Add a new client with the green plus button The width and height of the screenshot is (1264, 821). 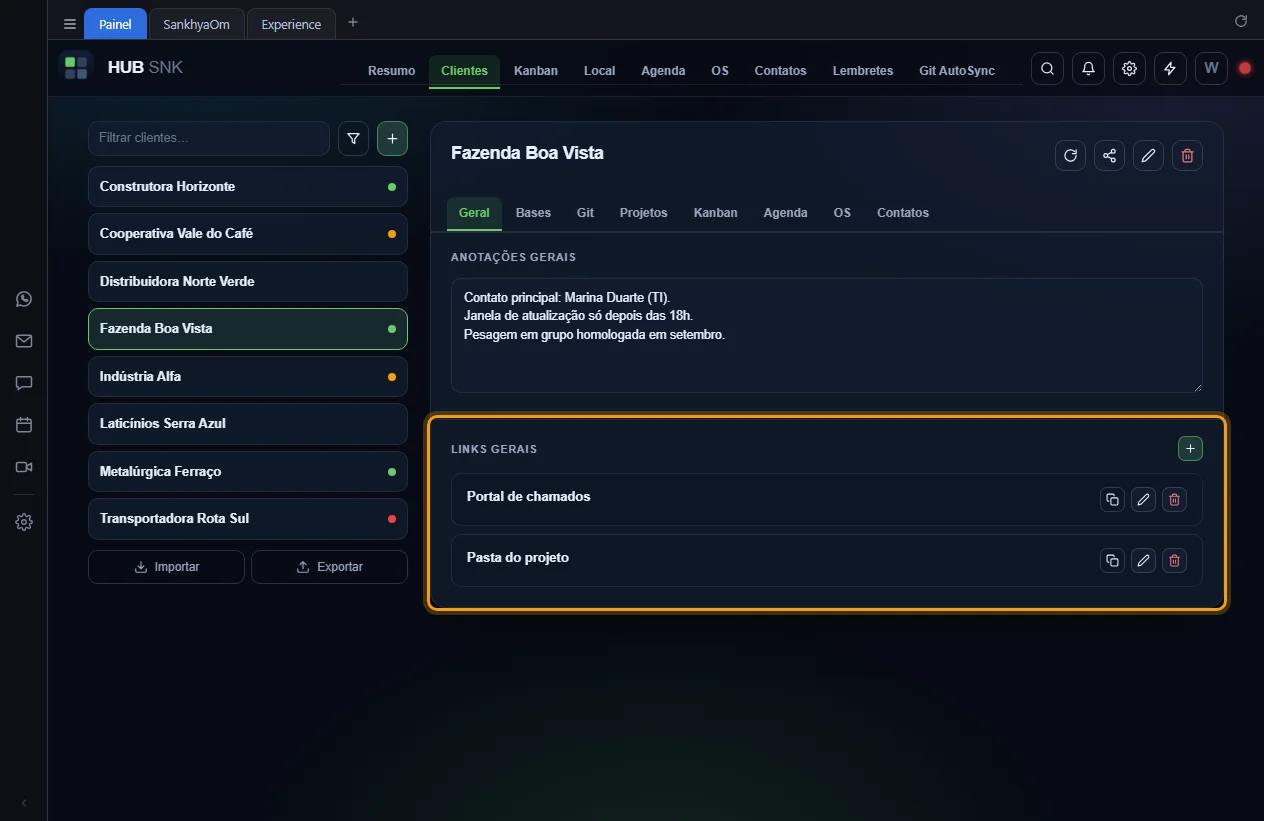[x=392, y=139]
